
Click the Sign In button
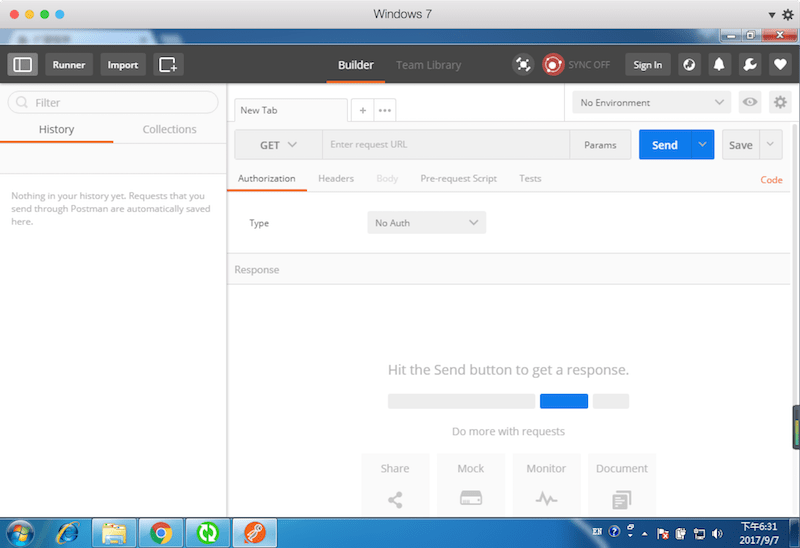(x=647, y=65)
